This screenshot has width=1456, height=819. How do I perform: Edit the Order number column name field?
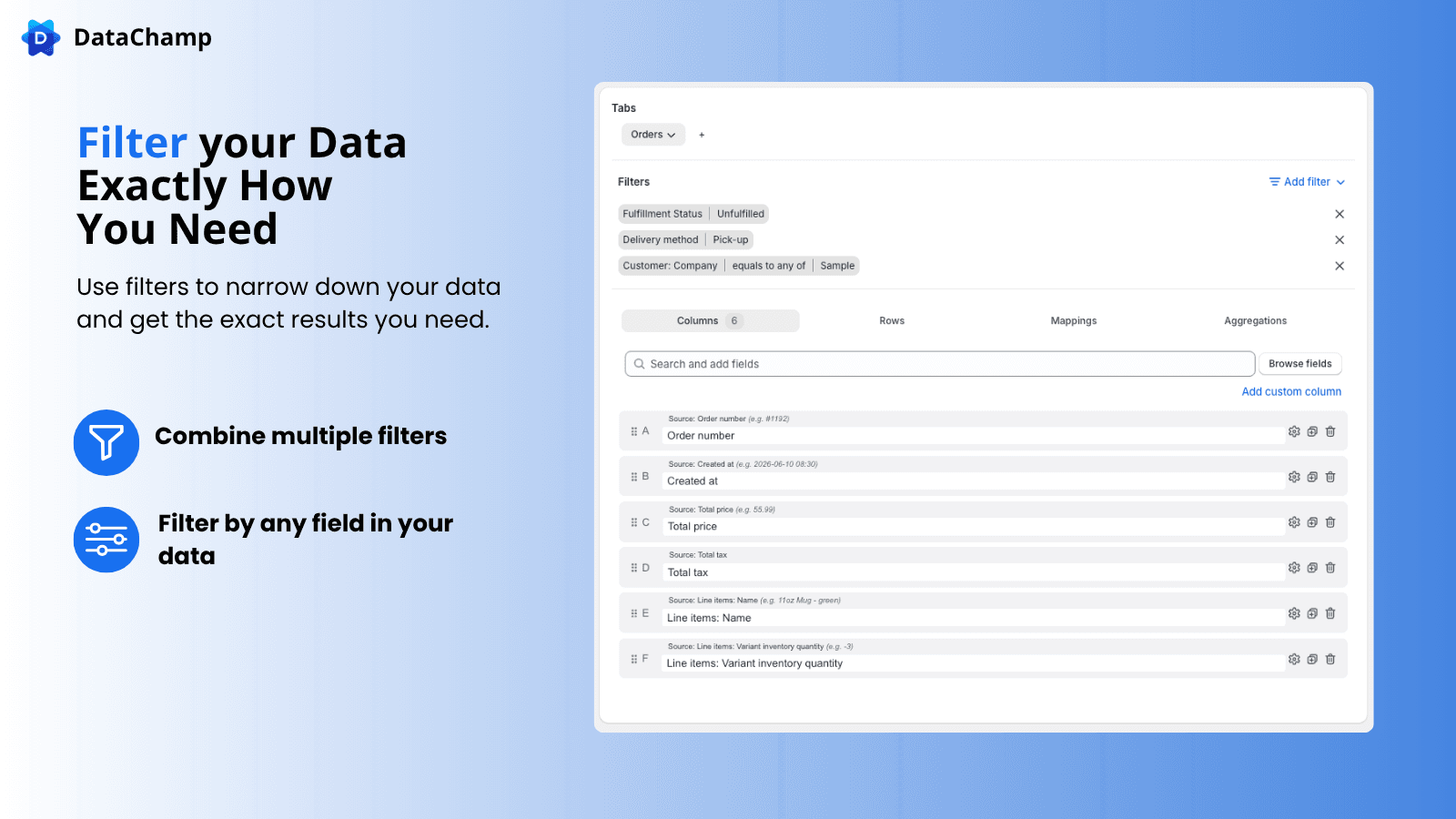pos(973,436)
